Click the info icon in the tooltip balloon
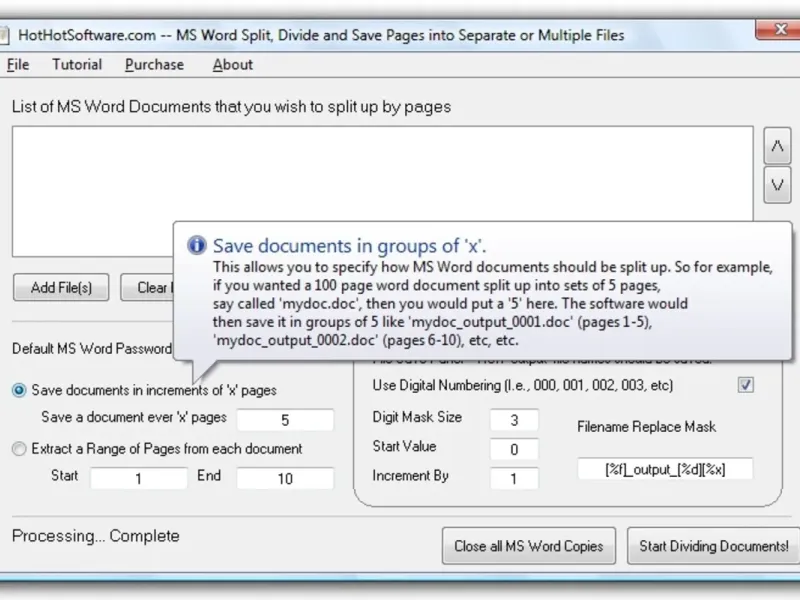Viewport: 800px width, 600px height. [197, 245]
